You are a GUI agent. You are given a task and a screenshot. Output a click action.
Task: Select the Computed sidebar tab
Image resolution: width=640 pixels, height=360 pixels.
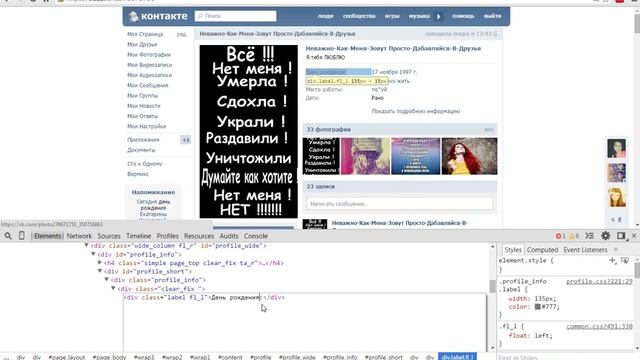click(x=542, y=250)
